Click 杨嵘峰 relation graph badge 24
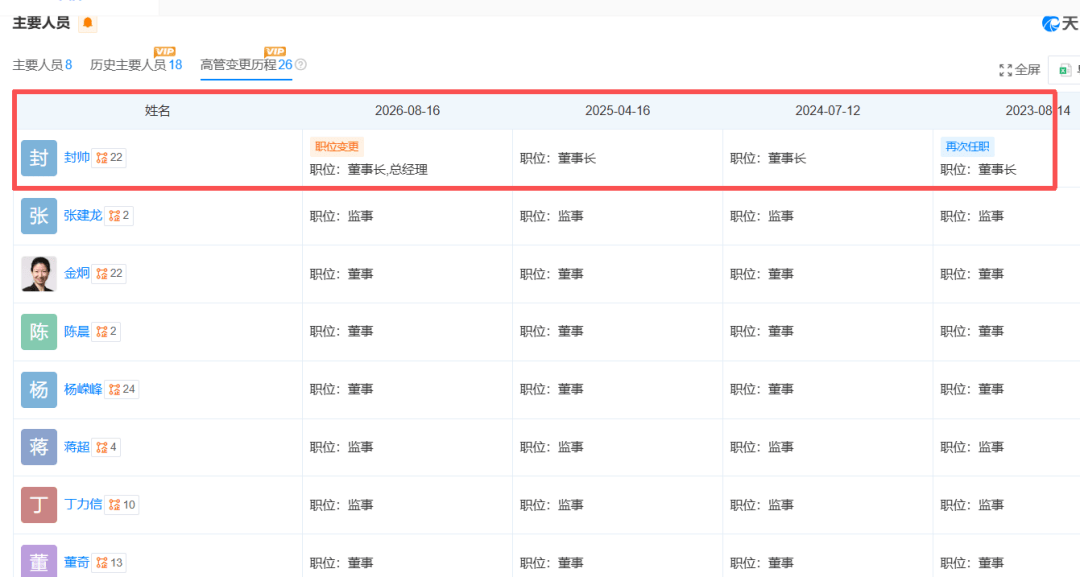This screenshot has width=1080, height=577. [121, 389]
